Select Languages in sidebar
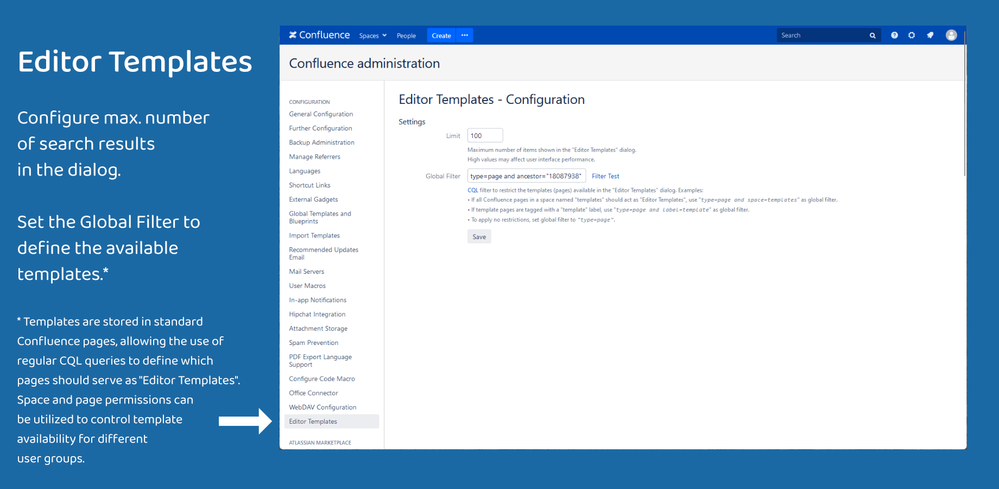999x489 pixels. pyautogui.click(x=305, y=171)
